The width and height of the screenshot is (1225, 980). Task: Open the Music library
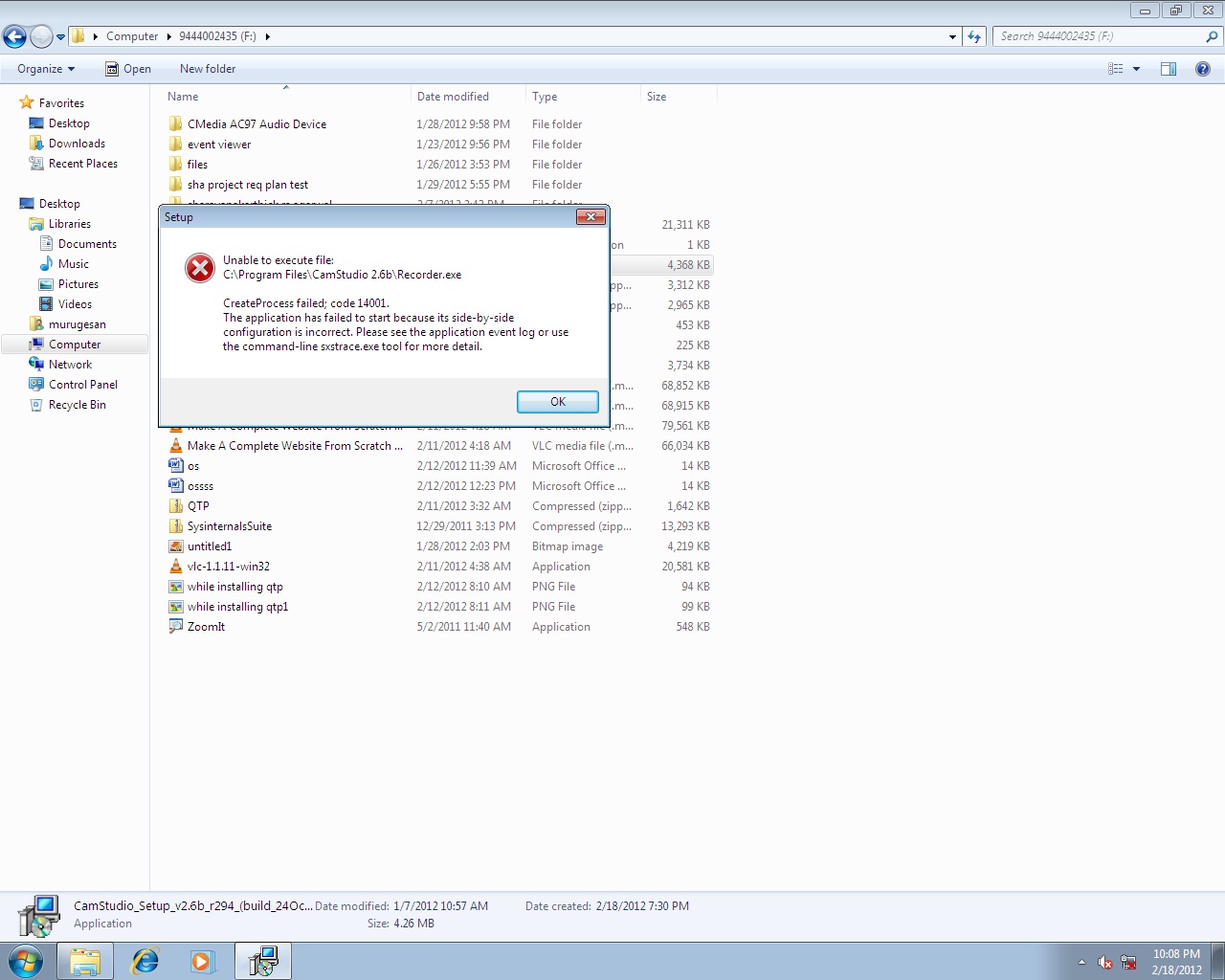pyautogui.click(x=74, y=264)
